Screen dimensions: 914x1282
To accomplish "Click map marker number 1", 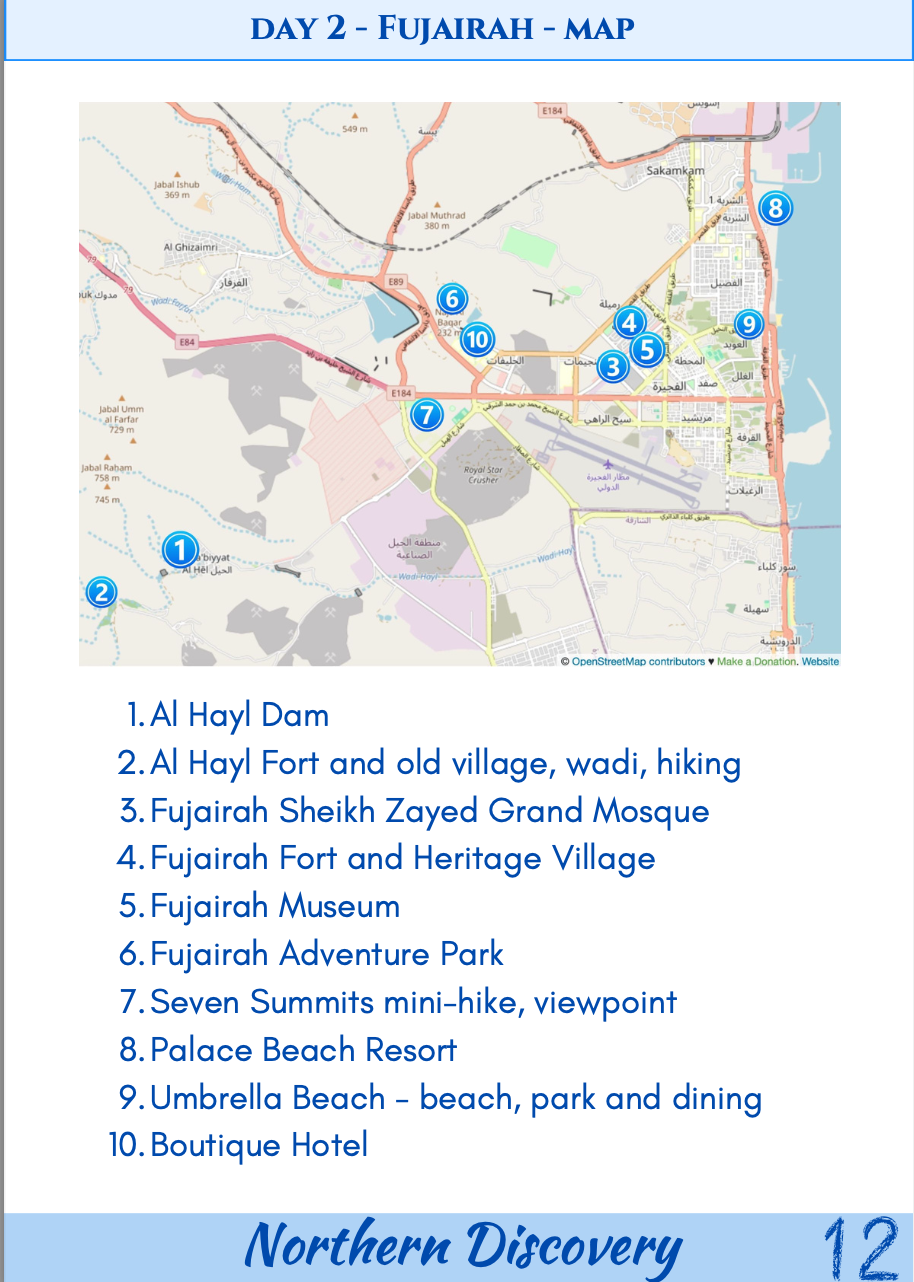I will (x=180, y=550).
